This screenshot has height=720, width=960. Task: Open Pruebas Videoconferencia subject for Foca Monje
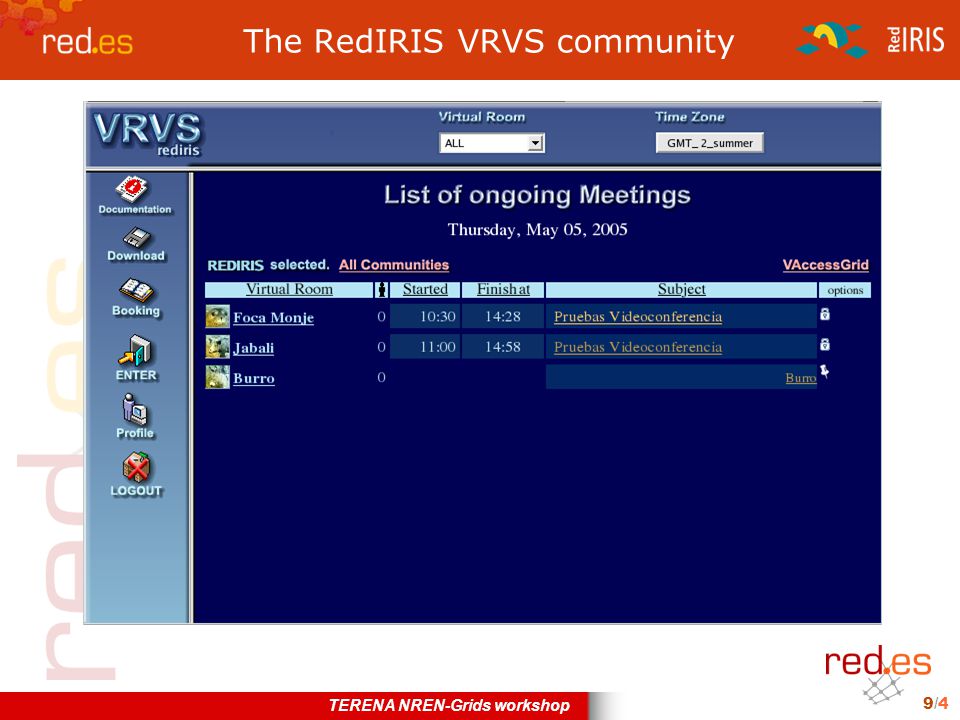coord(638,317)
